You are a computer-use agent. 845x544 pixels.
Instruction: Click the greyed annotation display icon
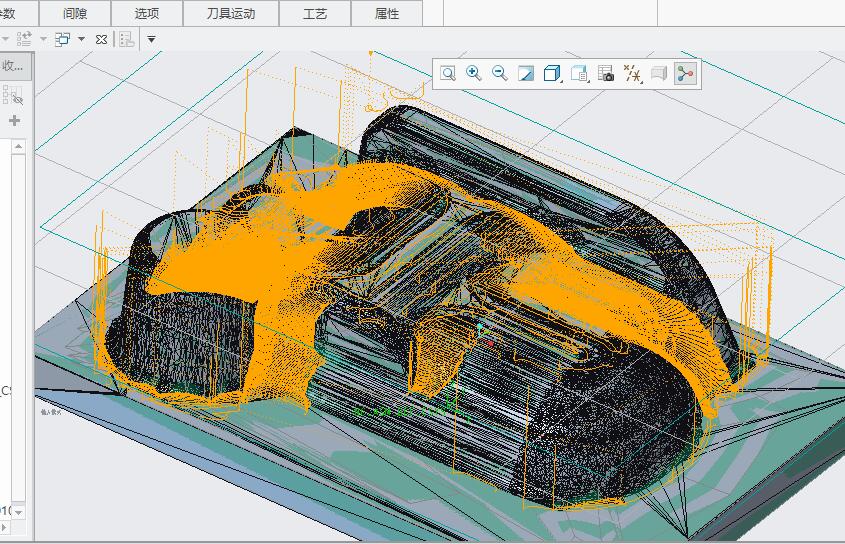659,73
